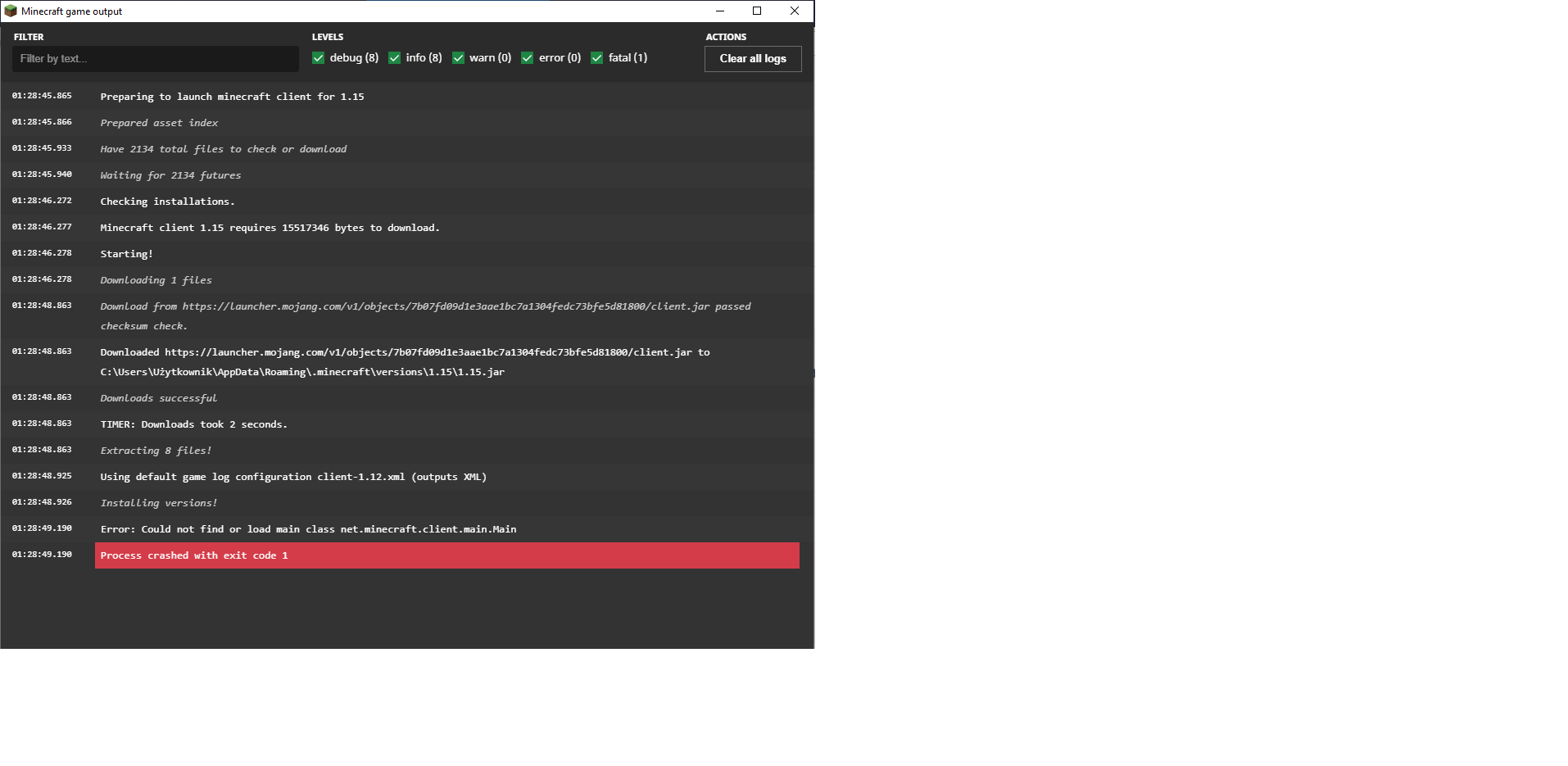Click the 'Using default game log configuration' line
Viewport: 1568px width, 766px height.
pyautogui.click(x=293, y=477)
